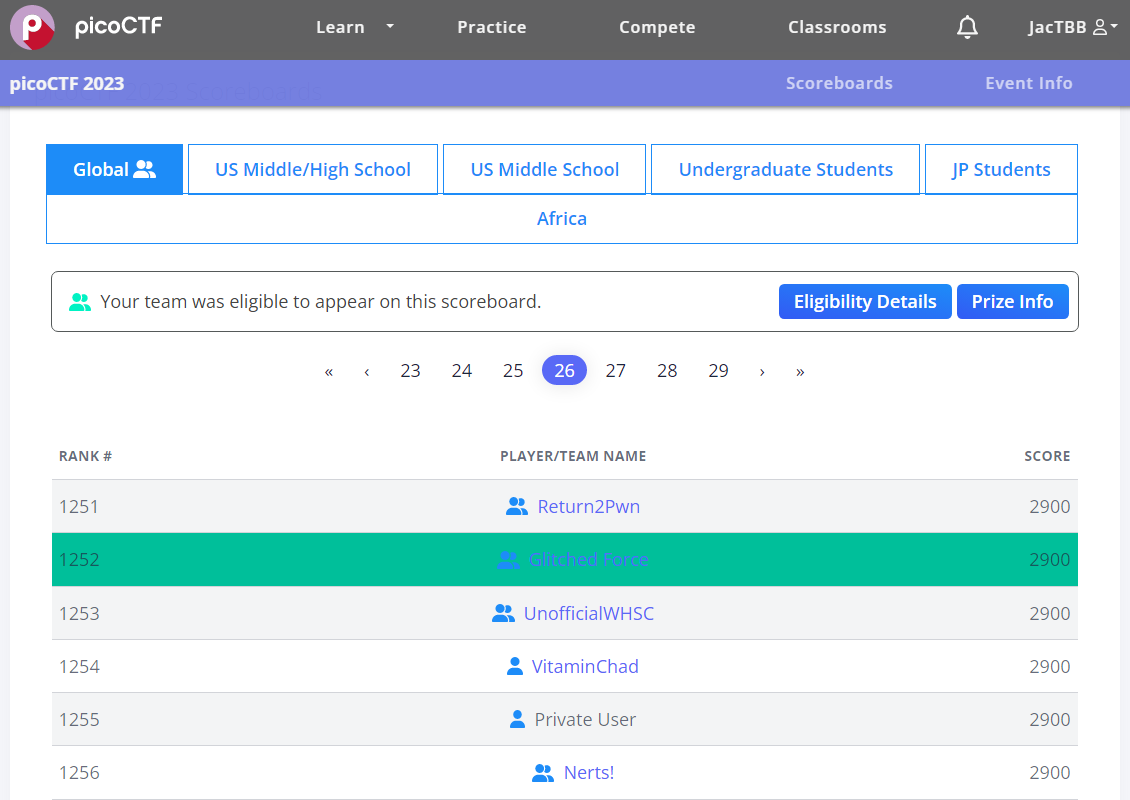Image resolution: width=1130 pixels, height=800 pixels.
Task: Click the 2900 score for VitaminChad
Action: pyautogui.click(x=1049, y=667)
